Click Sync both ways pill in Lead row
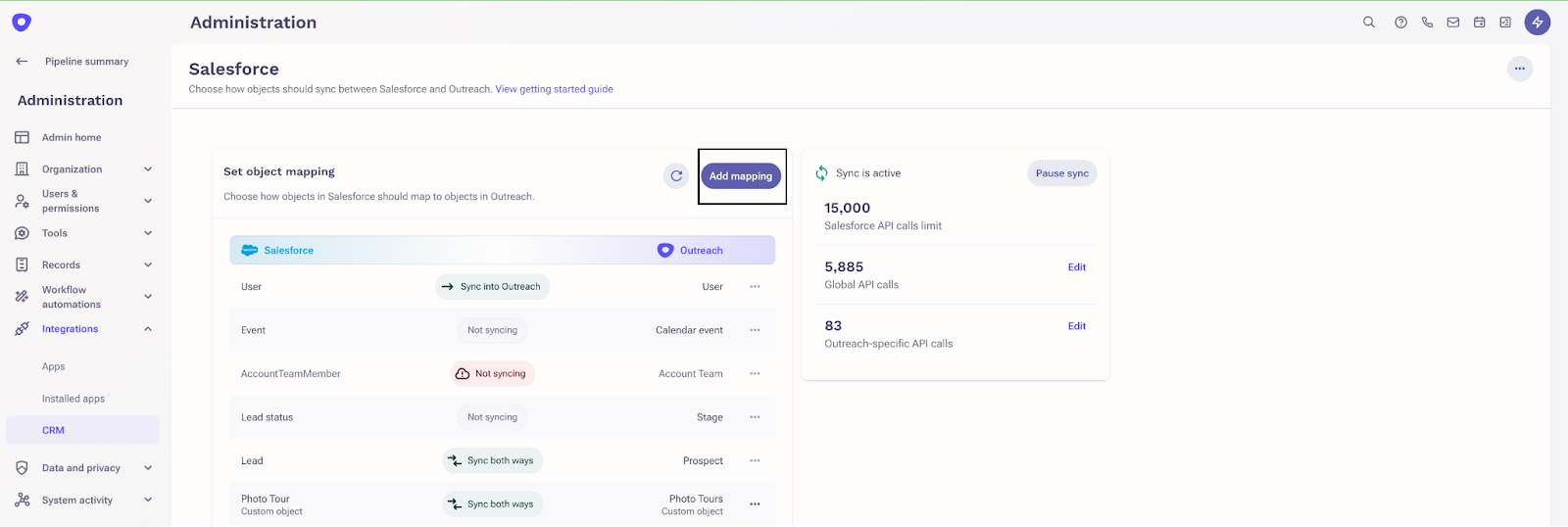The image size is (1568, 527). (492, 460)
